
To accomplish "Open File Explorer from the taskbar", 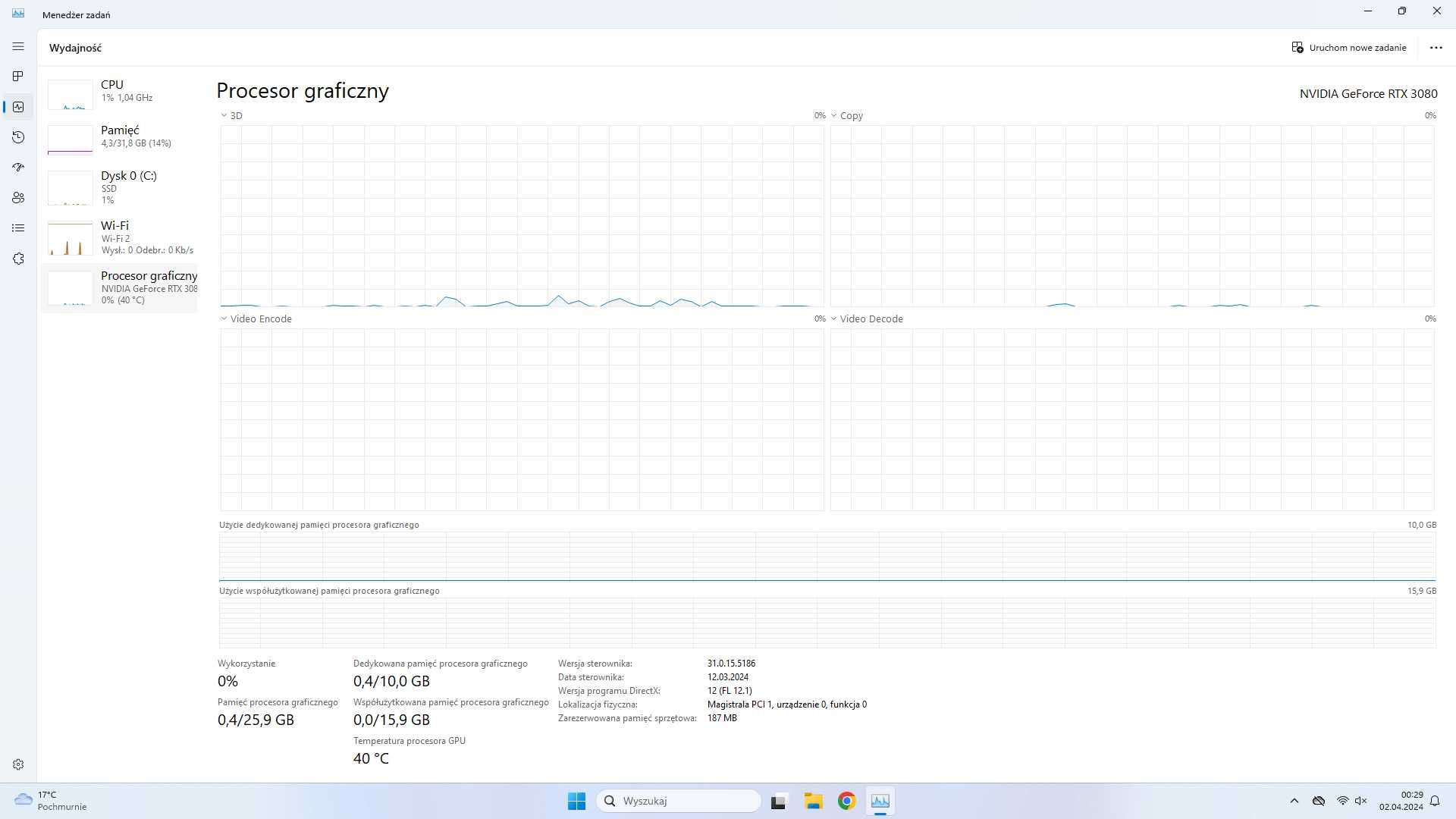I will [x=813, y=801].
